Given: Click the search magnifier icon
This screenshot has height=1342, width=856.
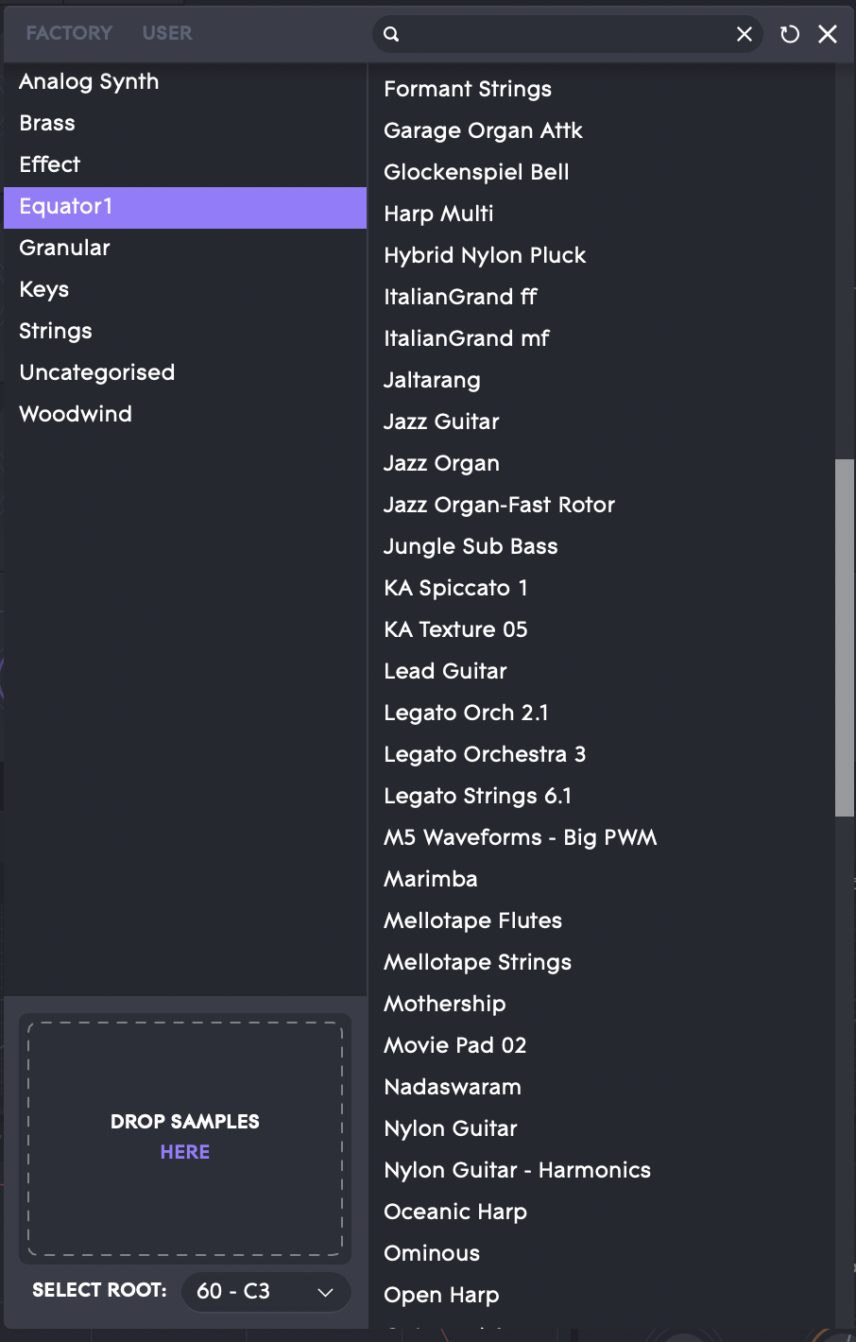Looking at the screenshot, I should 391,34.
